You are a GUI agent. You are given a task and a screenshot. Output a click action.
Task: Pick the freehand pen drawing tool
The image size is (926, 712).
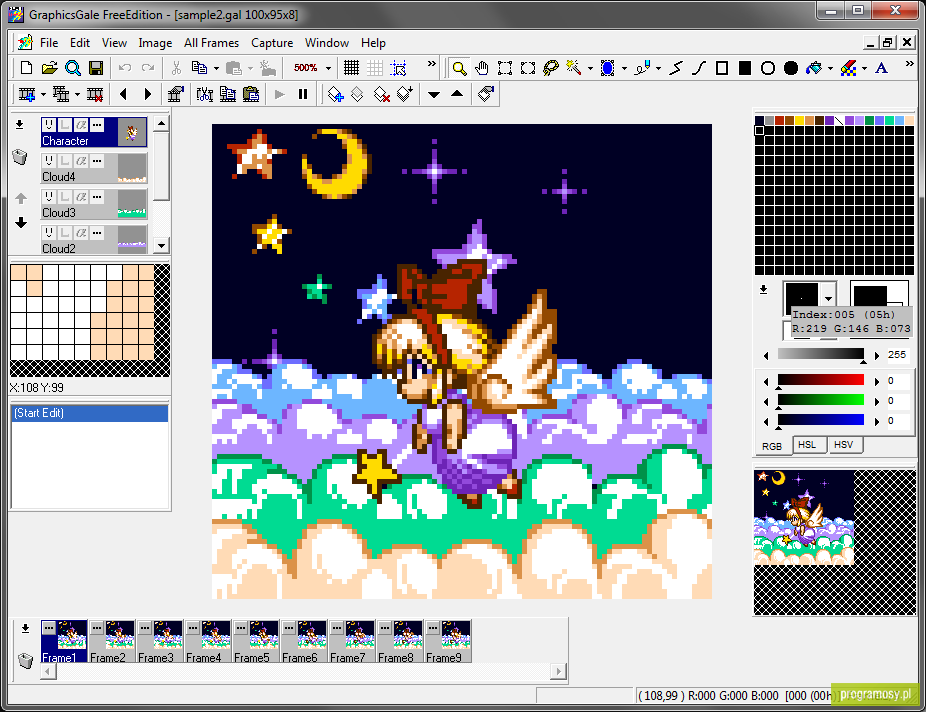click(642, 68)
